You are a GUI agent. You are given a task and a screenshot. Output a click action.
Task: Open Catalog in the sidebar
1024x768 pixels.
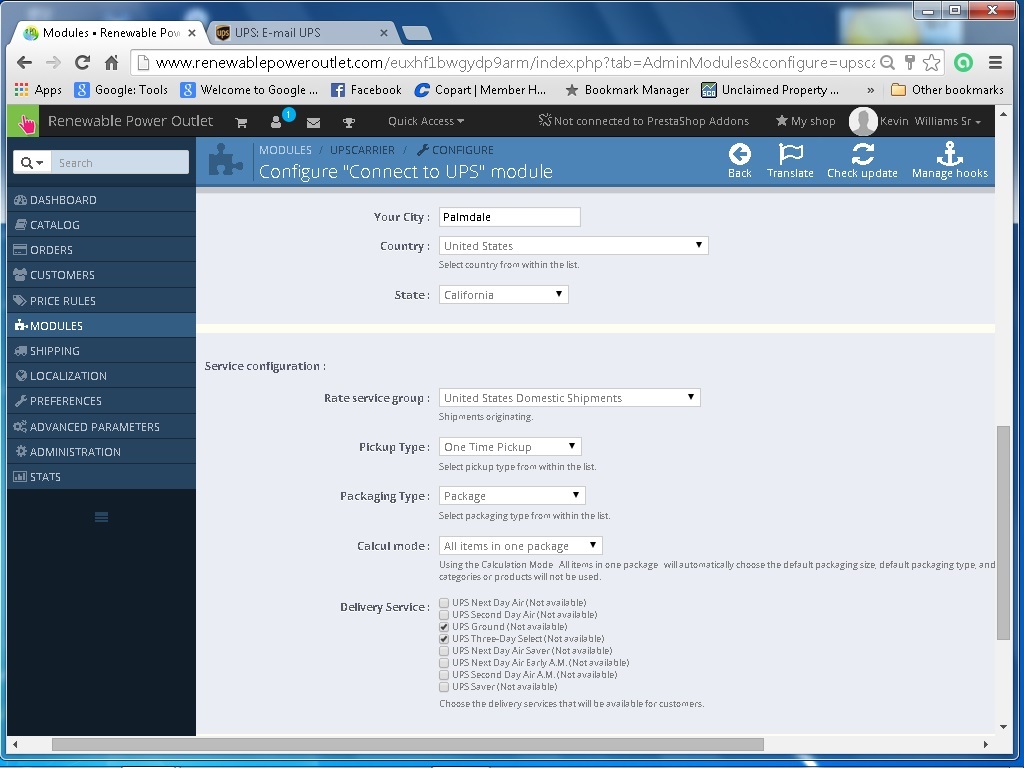101,225
